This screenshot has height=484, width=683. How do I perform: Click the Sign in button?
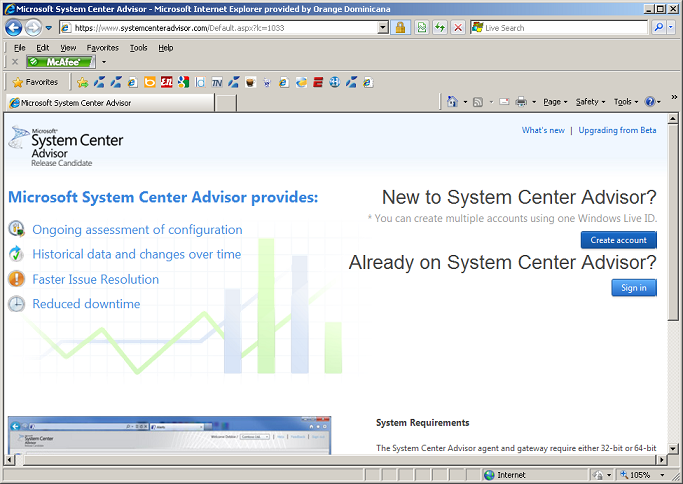[x=634, y=288]
